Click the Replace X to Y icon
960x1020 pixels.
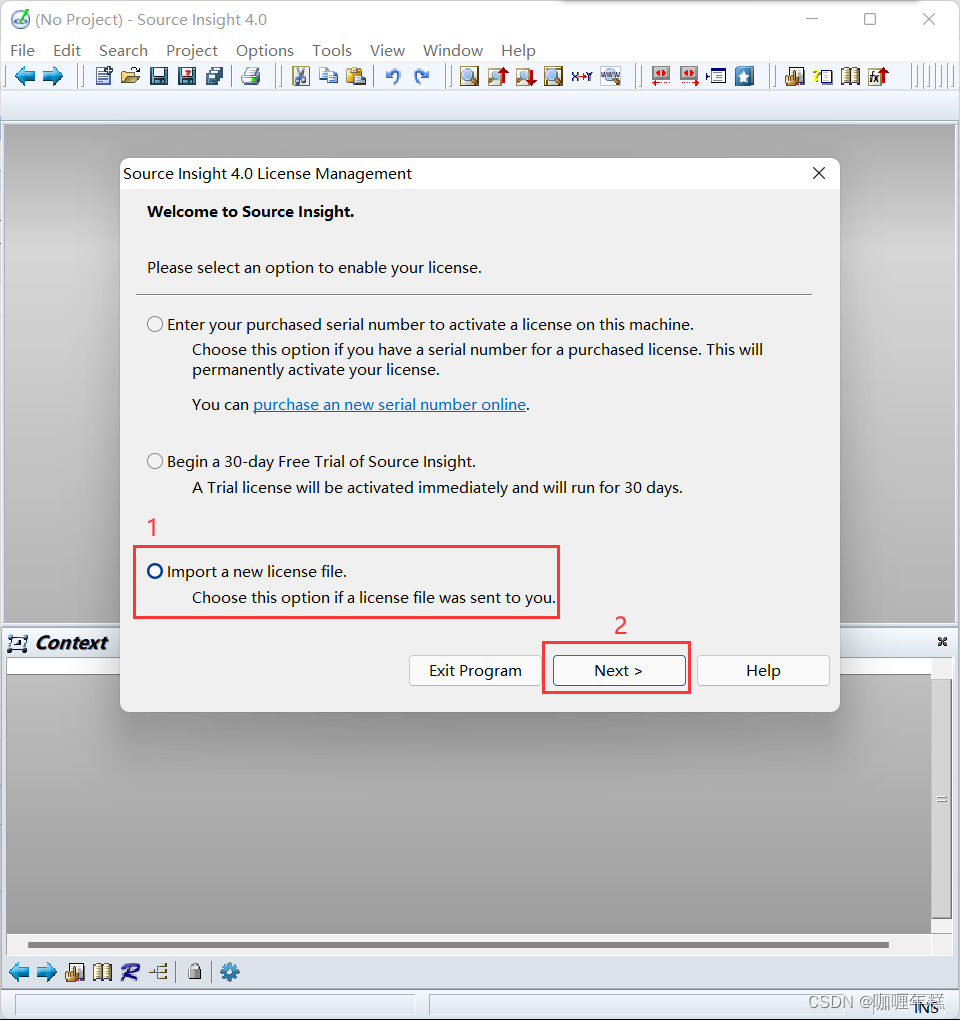point(581,76)
